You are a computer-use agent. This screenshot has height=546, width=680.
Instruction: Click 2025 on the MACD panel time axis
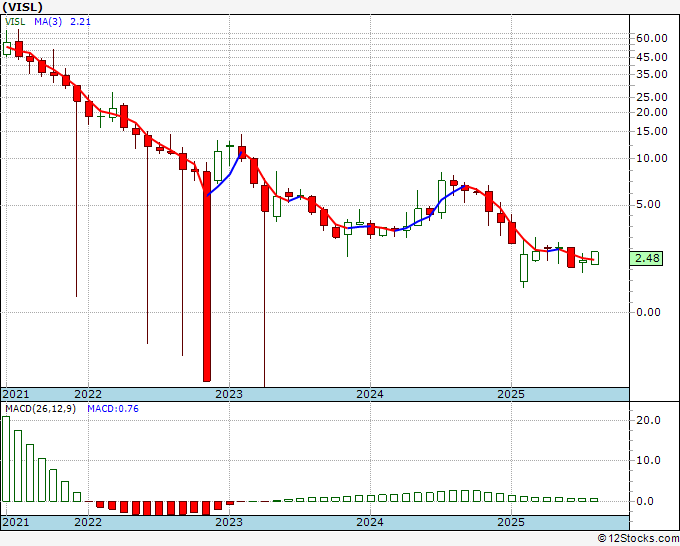511,522
